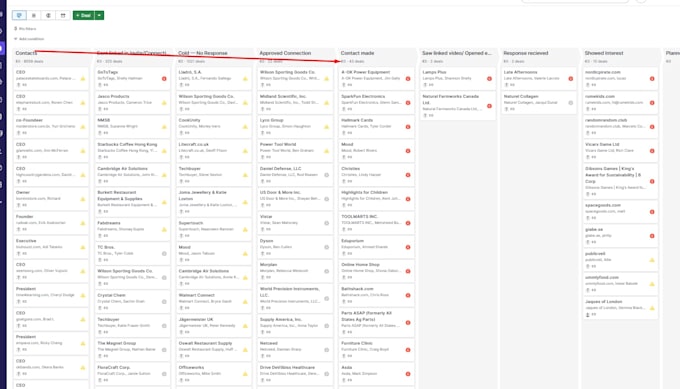The width and height of the screenshot is (680, 389).
Task: Select the calendar-like view icon in view switcher
Action: (63, 16)
